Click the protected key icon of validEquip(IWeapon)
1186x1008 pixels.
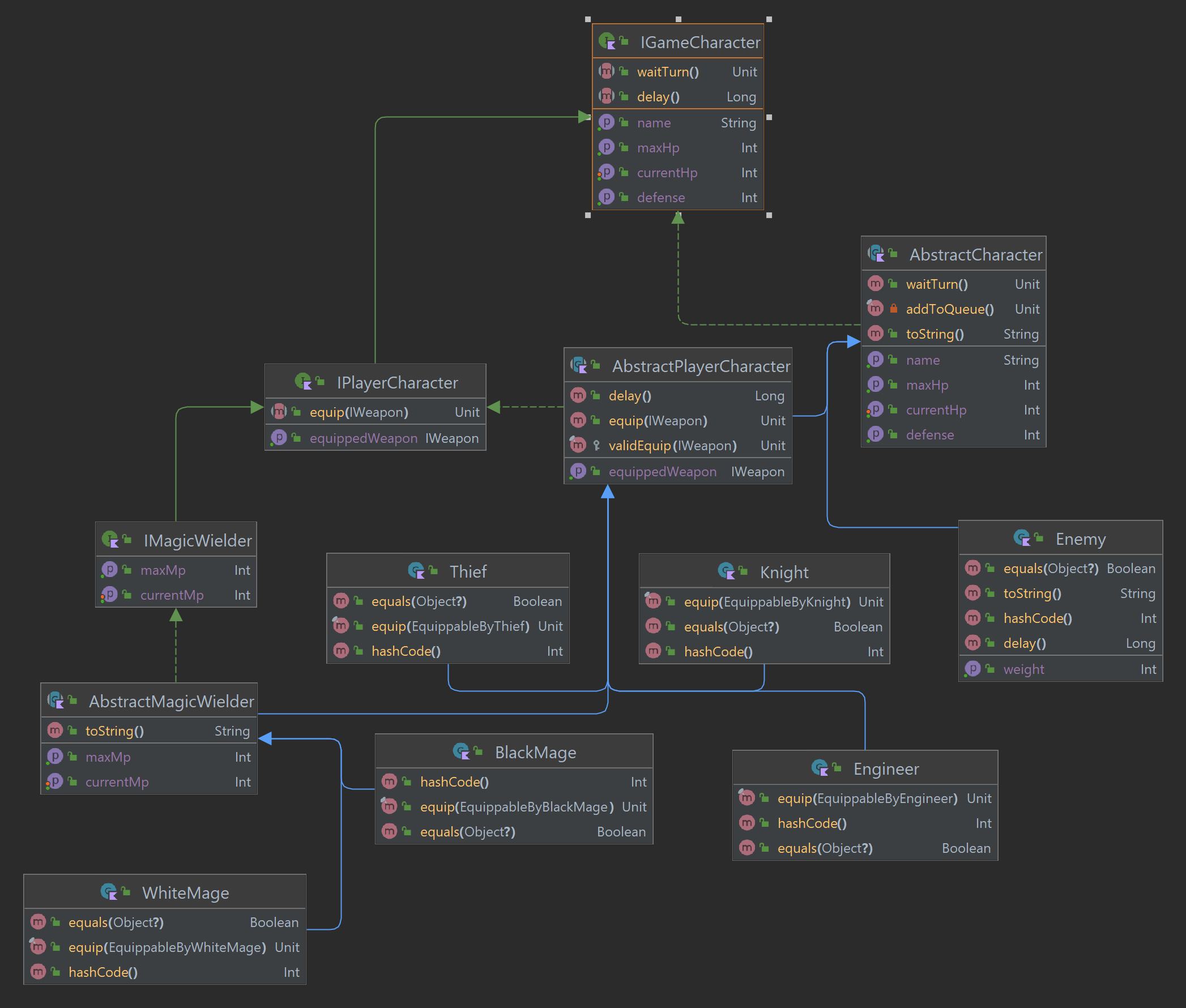pos(596,445)
